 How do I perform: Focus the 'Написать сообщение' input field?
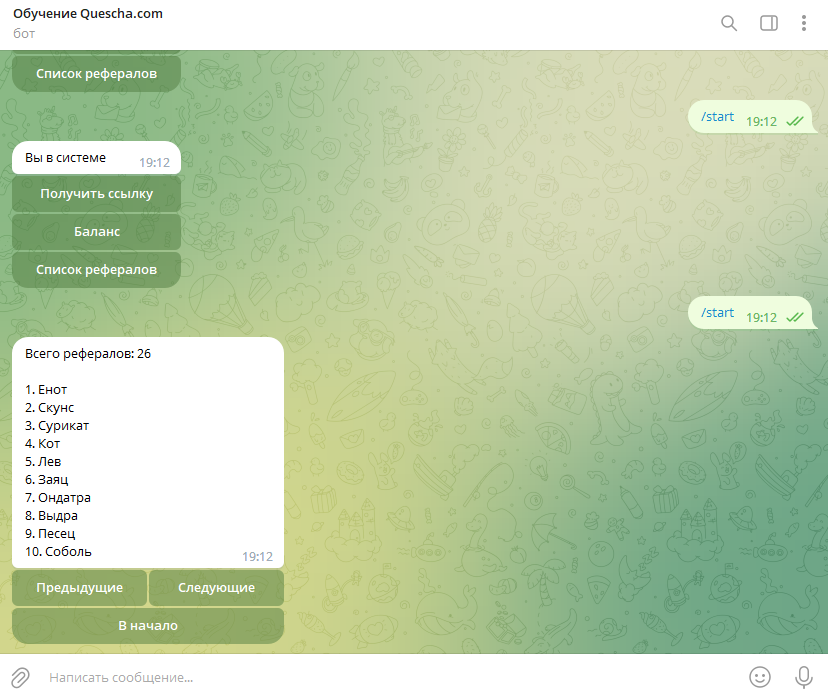[390, 677]
